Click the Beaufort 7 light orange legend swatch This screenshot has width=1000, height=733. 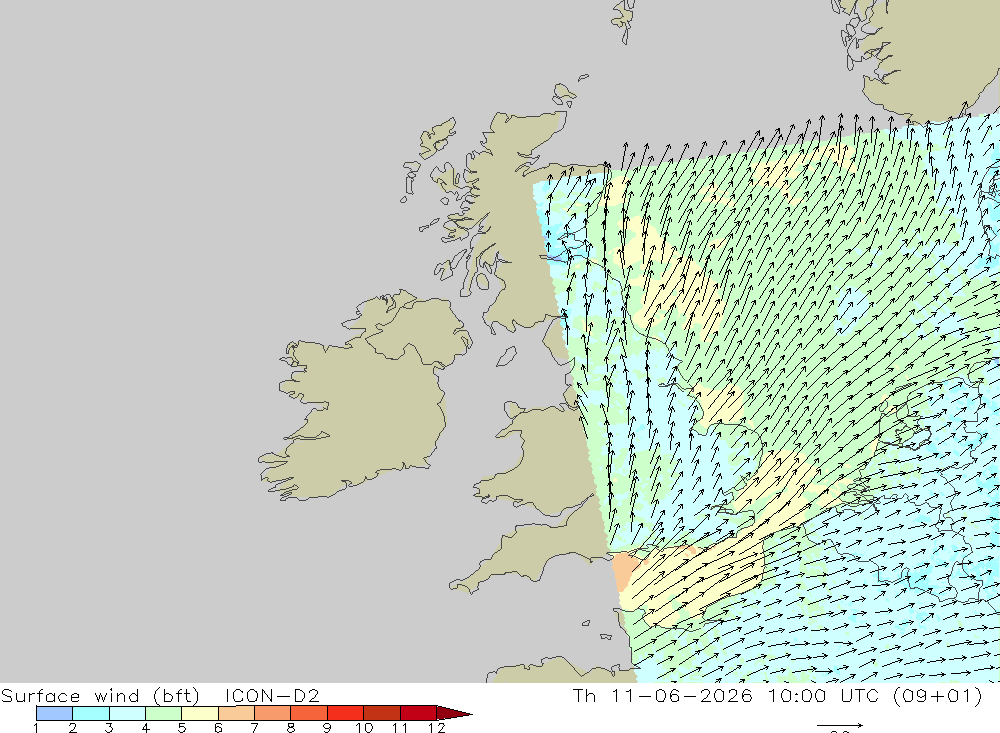(272, 713)
